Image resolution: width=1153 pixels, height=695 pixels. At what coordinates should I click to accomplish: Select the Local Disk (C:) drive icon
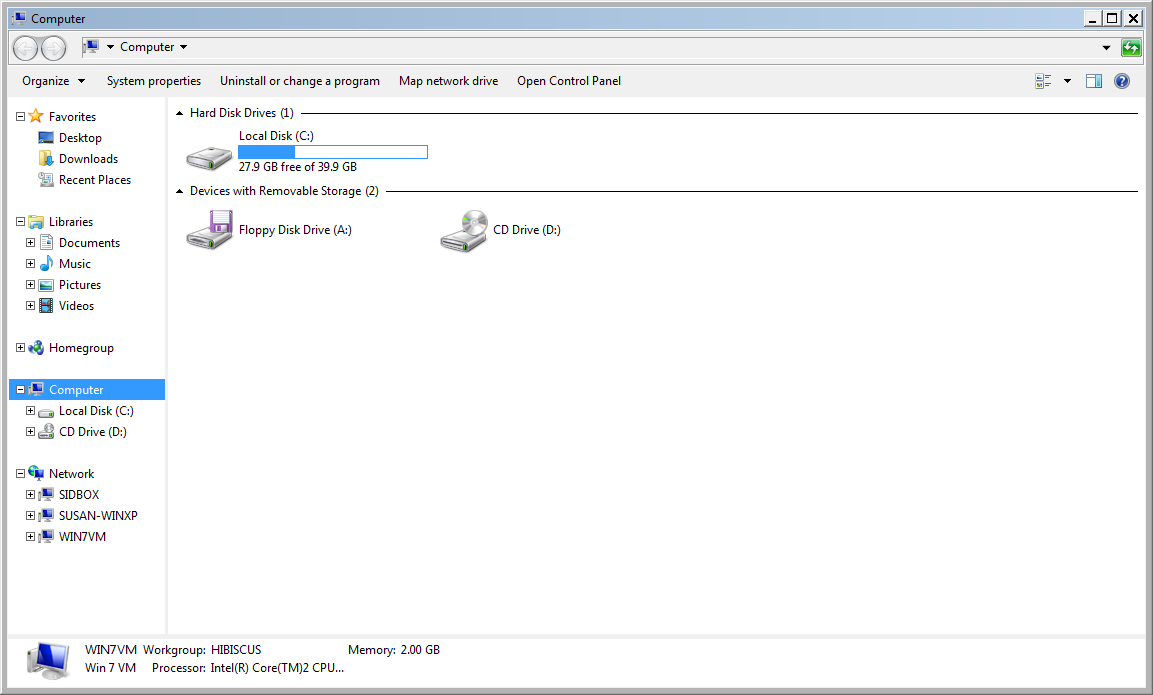(209, 157)
